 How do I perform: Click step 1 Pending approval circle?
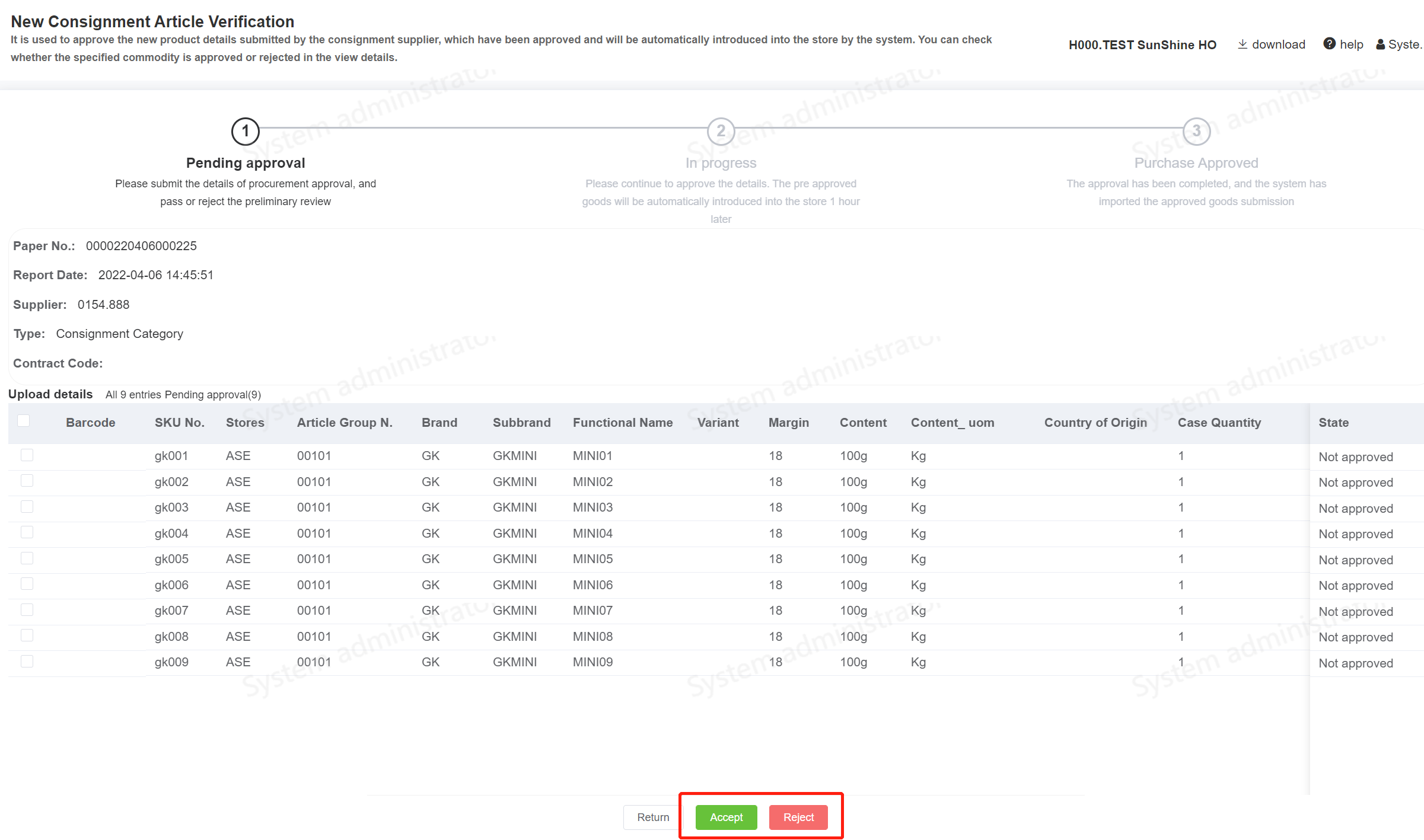click(x=245, y=131)
